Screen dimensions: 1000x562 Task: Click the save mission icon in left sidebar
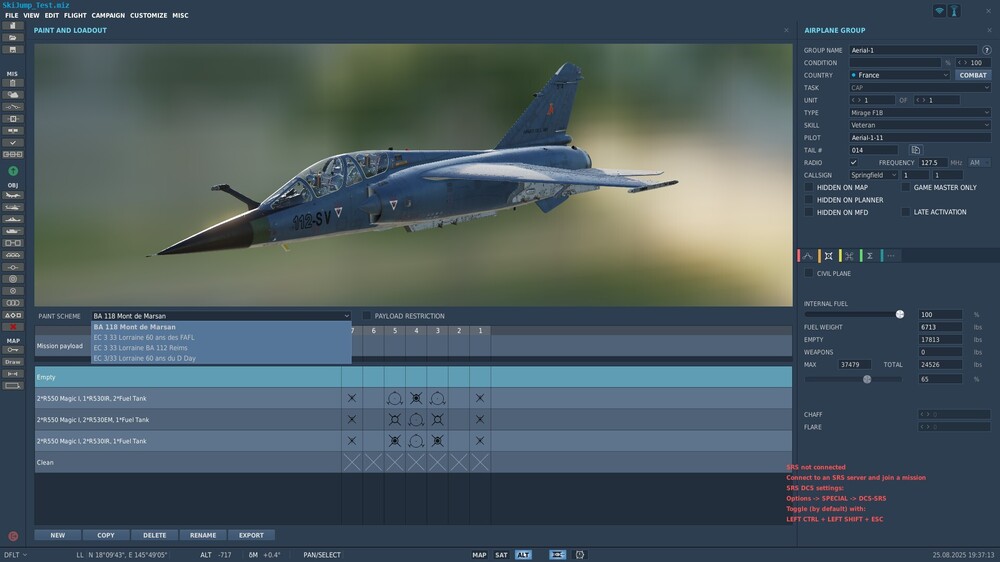[x=13, y=49]
